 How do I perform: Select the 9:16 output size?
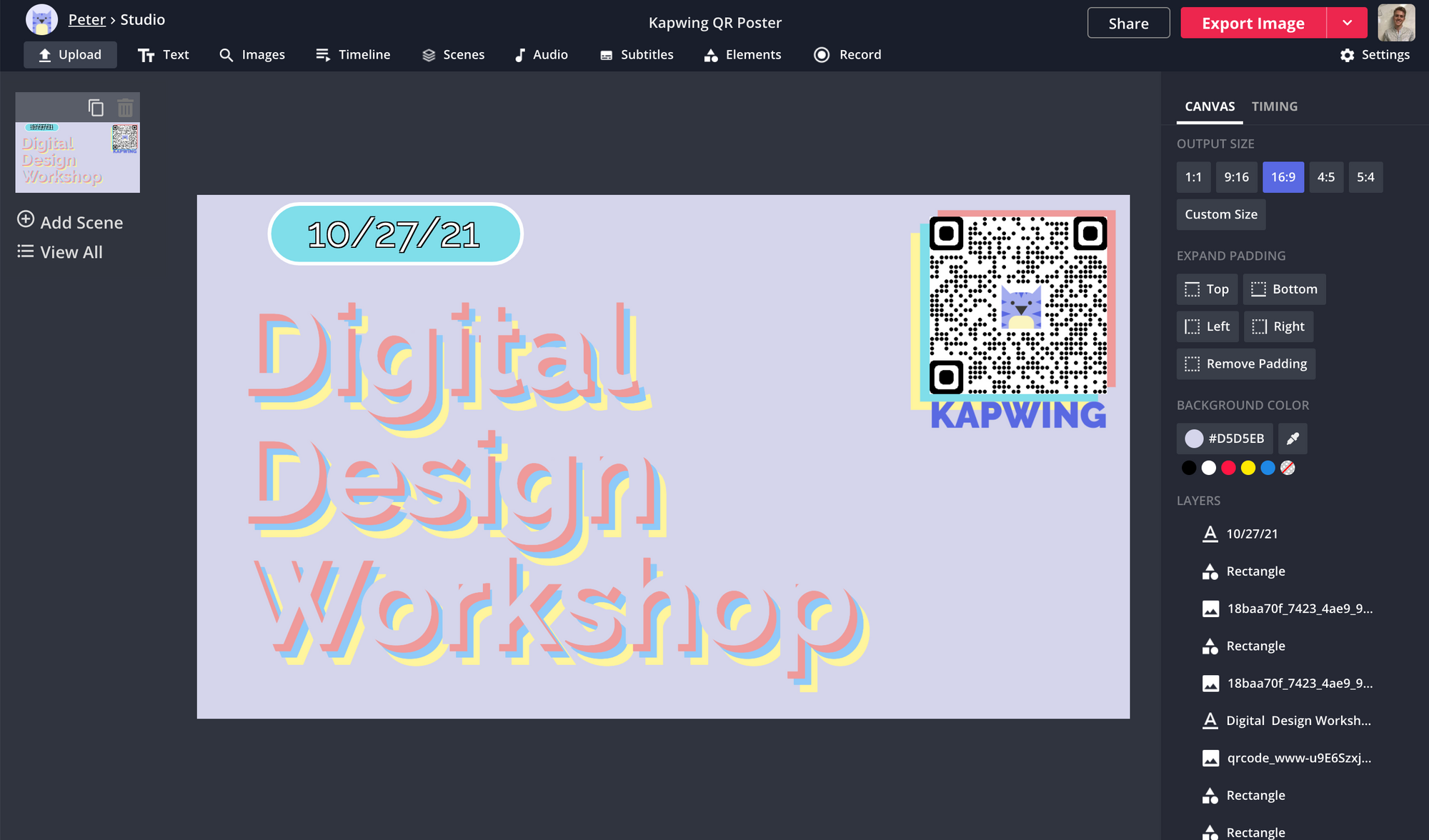click(x=1237, y=176)
